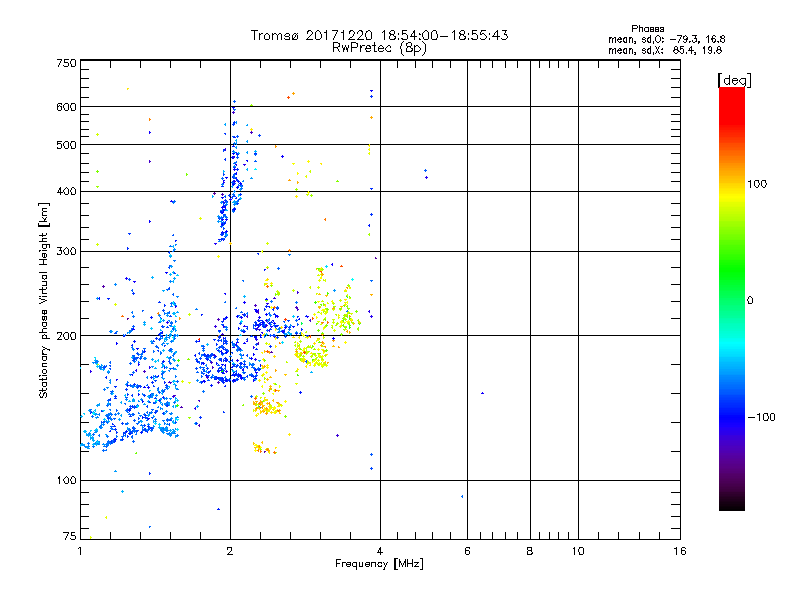Click x-axis tick label '2'
Viewport: 800px width, 600px height.
(230, 551)
